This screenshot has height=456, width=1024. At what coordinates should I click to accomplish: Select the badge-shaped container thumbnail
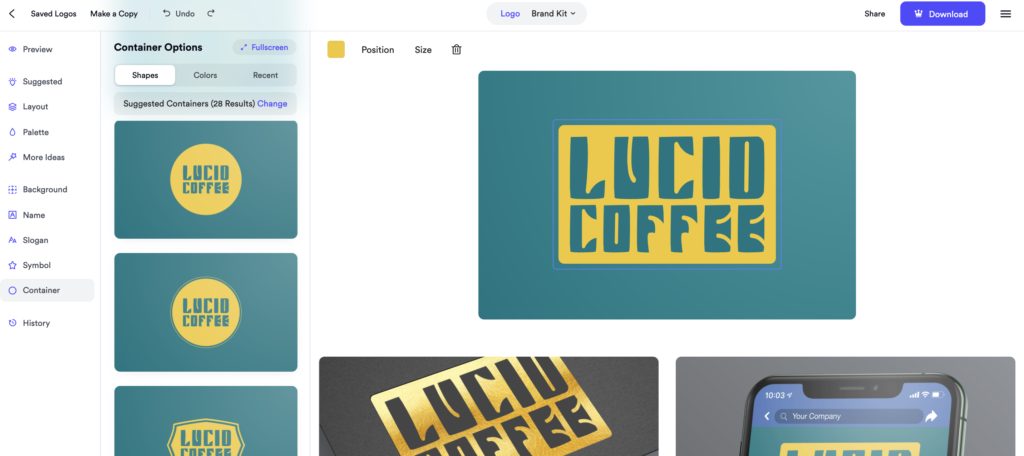[x=206, y=421]
